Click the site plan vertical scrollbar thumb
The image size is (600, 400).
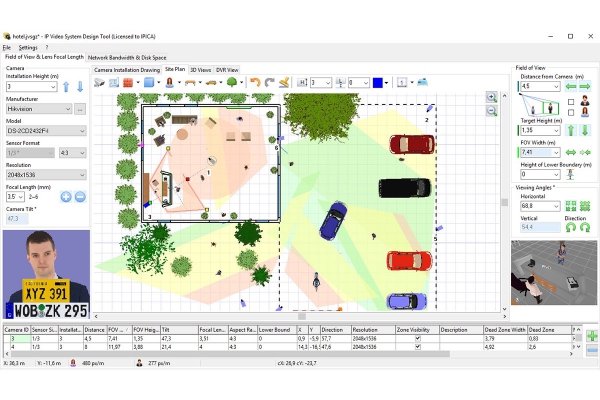point(504,202)
